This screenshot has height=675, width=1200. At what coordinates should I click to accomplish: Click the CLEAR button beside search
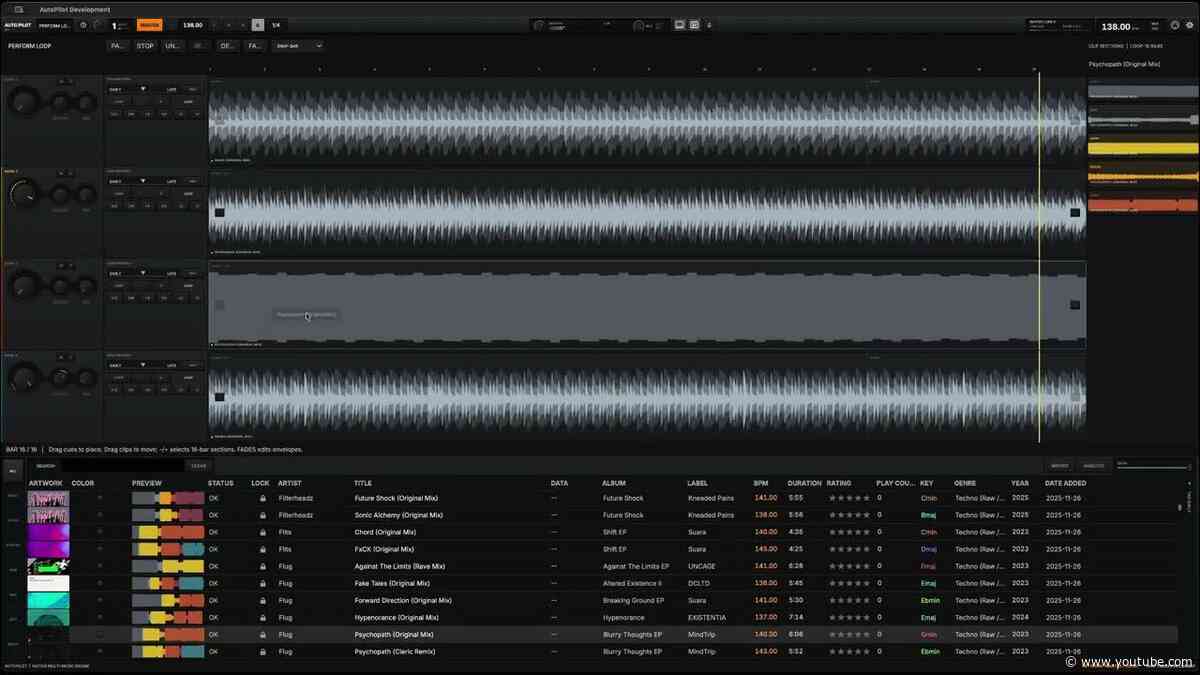199,465
